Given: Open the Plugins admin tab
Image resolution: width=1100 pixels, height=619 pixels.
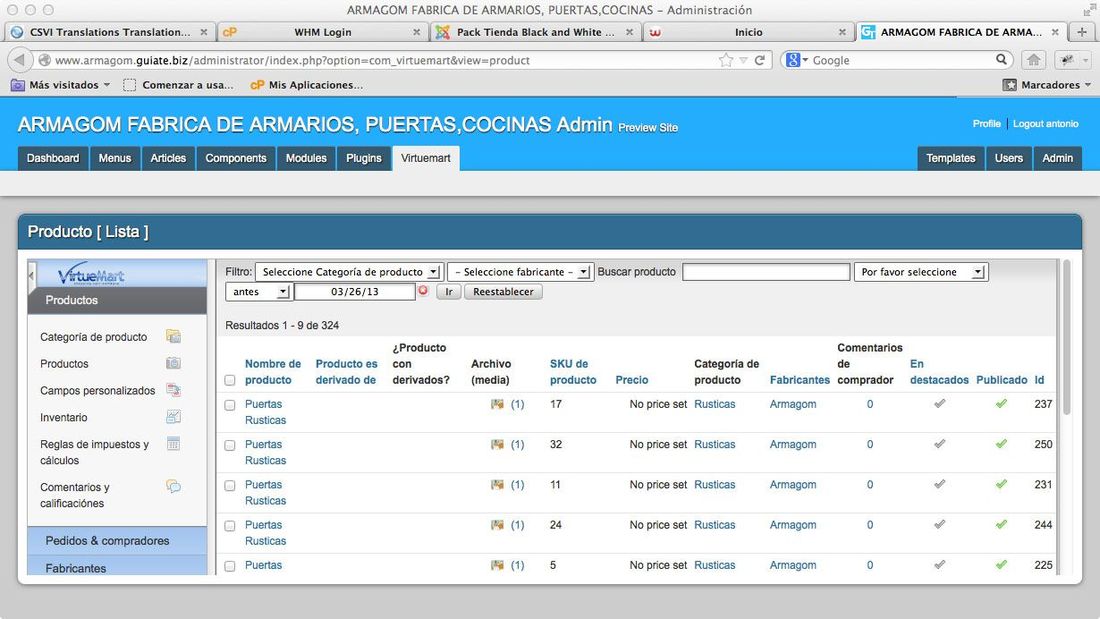Looking at the screenshot, I should coord(363,158).
